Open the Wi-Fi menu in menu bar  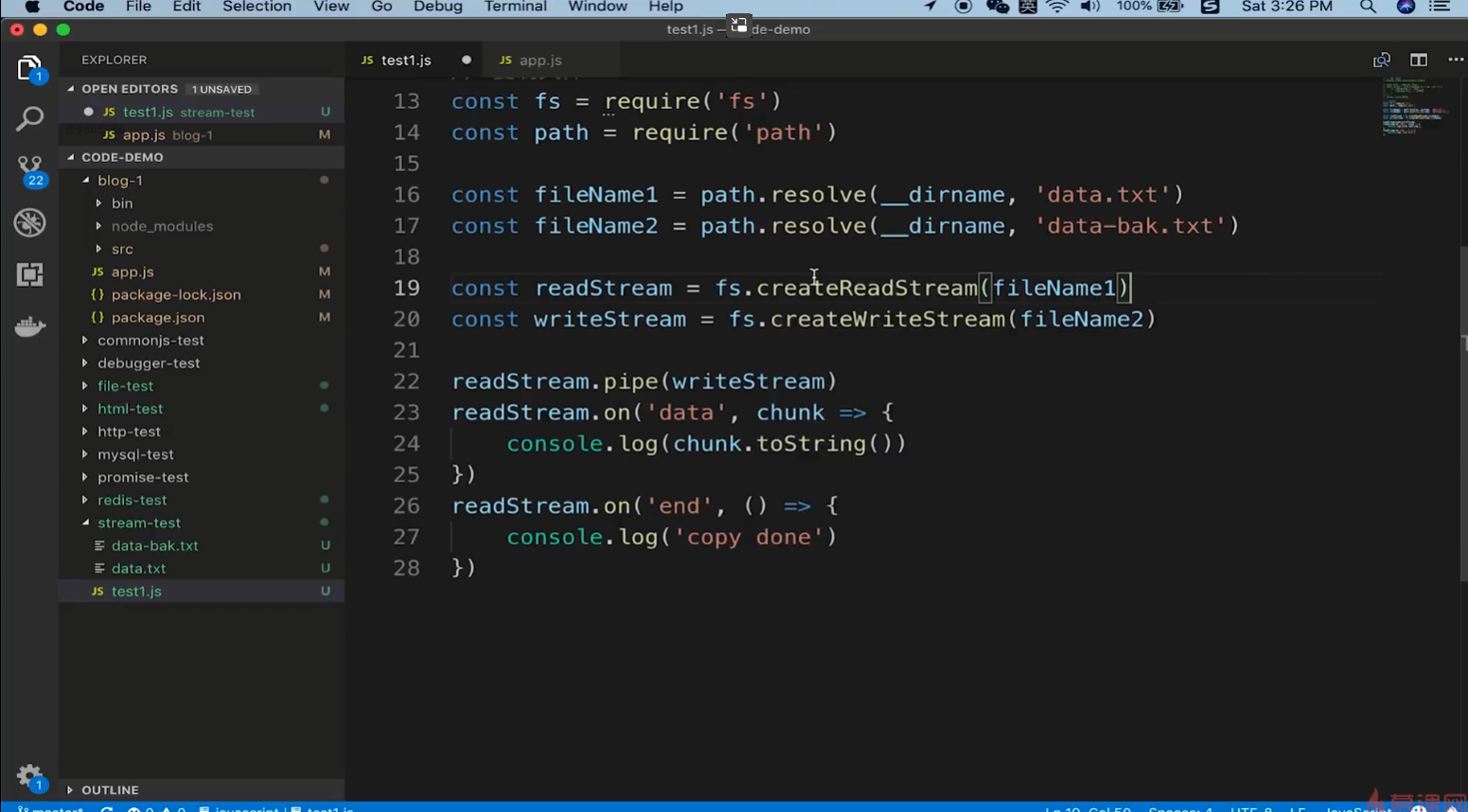click(x=1057, y=7)
